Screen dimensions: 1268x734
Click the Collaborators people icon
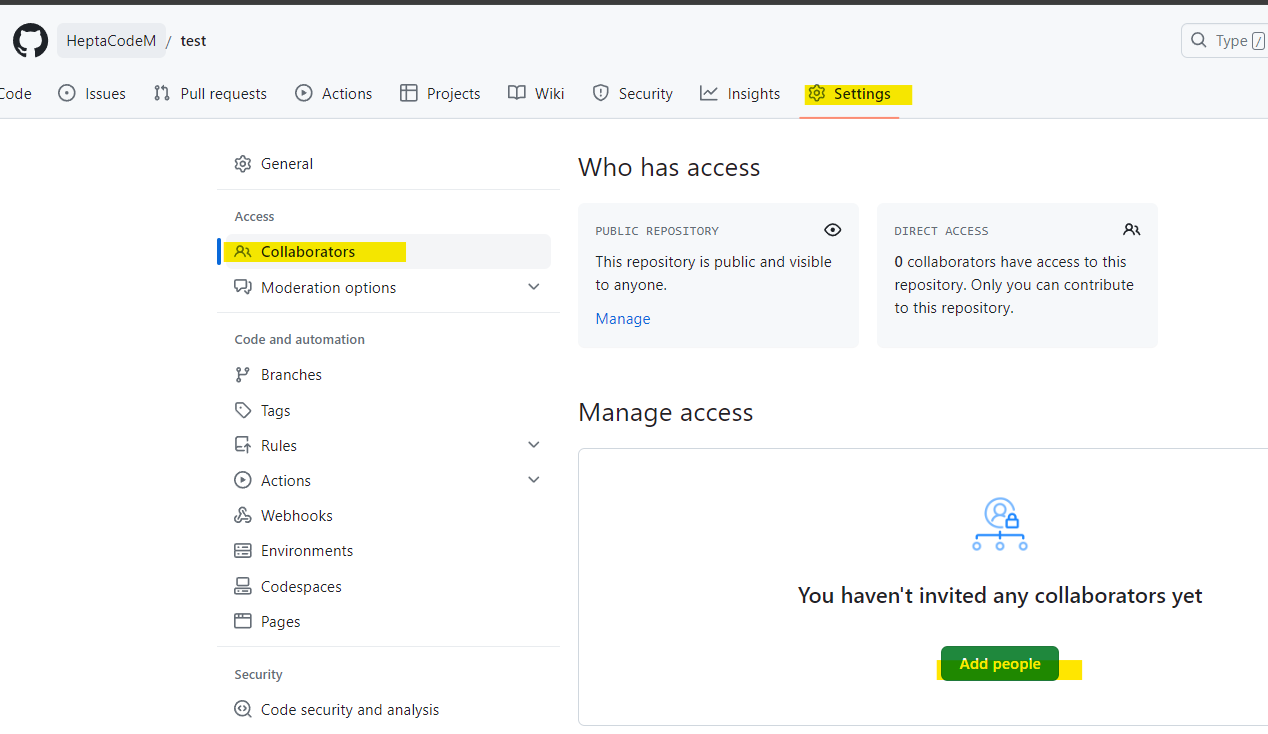tap(243, 252)
